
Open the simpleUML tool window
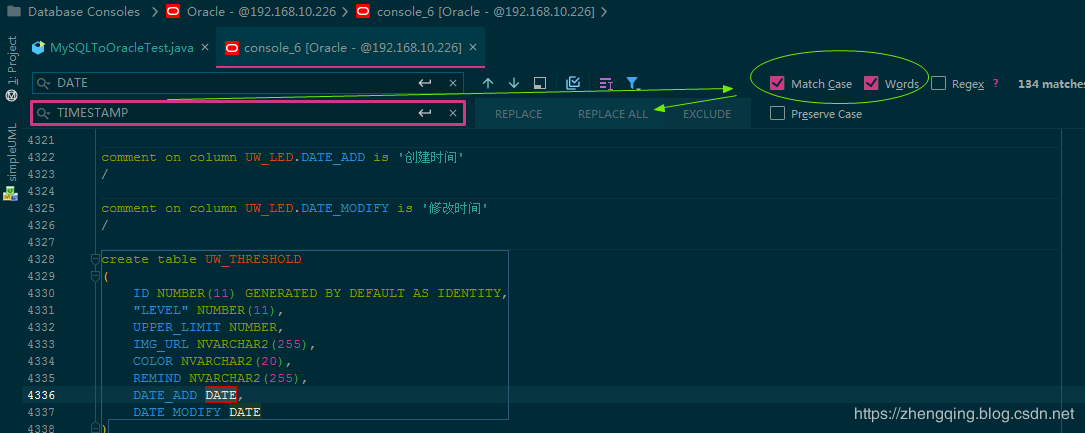coord(11,163)
